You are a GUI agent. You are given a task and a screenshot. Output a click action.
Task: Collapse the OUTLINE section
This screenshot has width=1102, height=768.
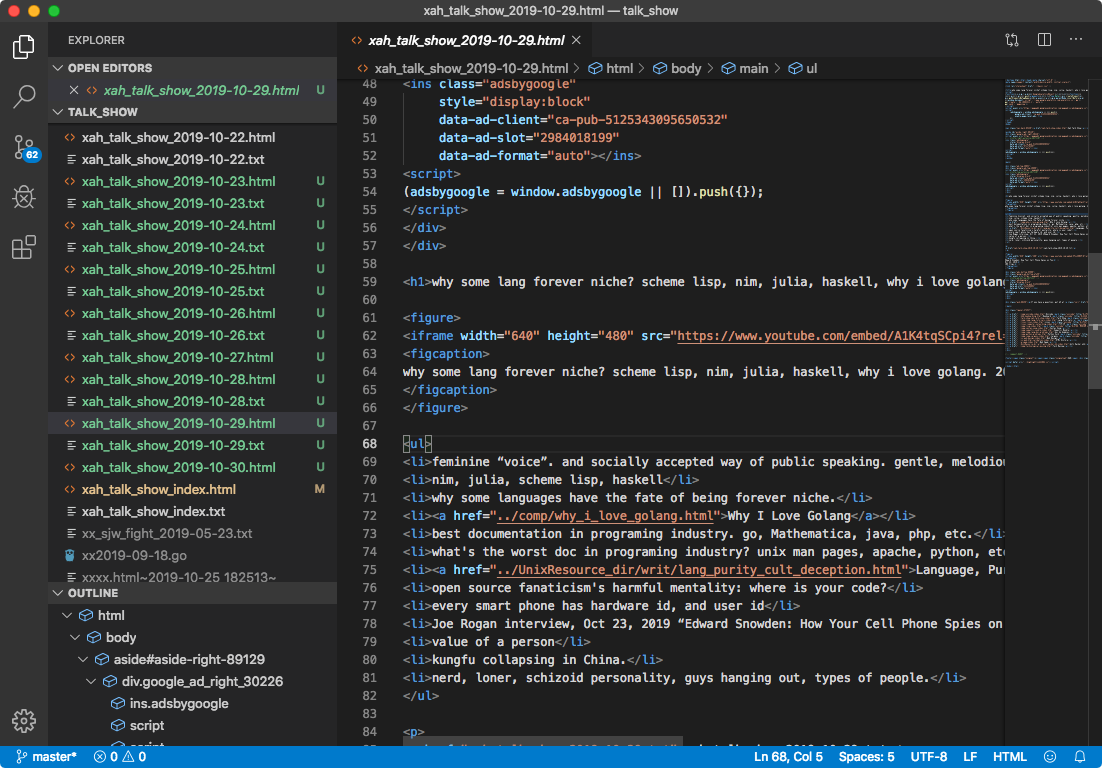pos(58,594)
